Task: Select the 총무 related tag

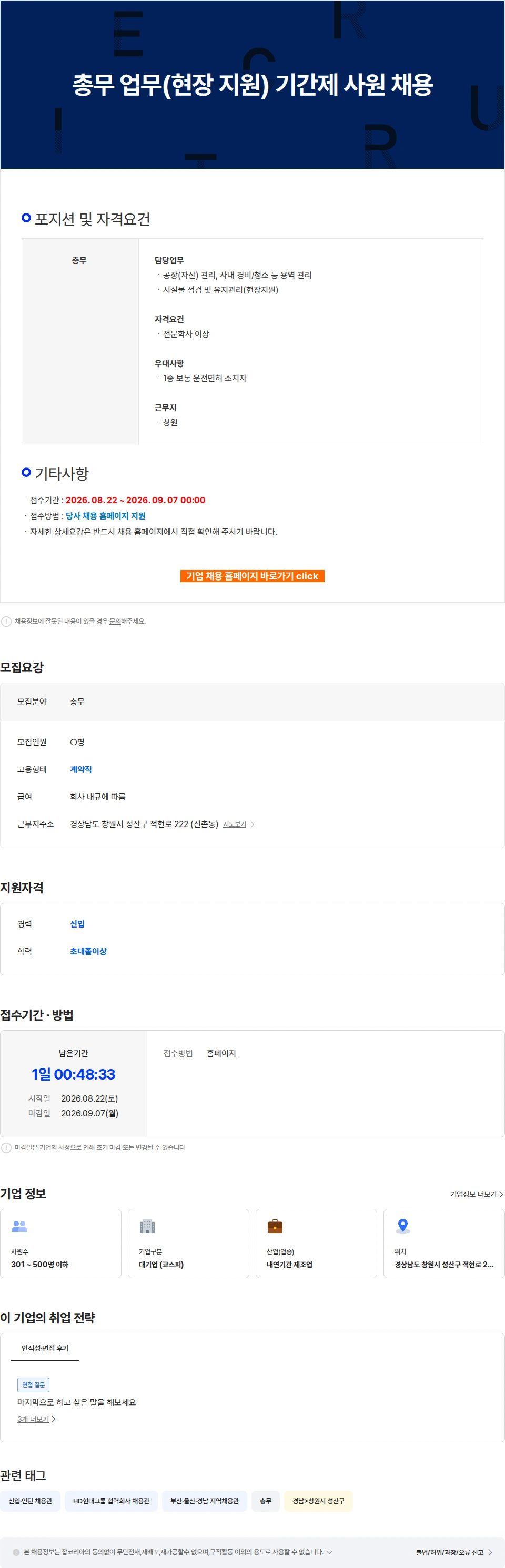Action: pos(266,1501)
